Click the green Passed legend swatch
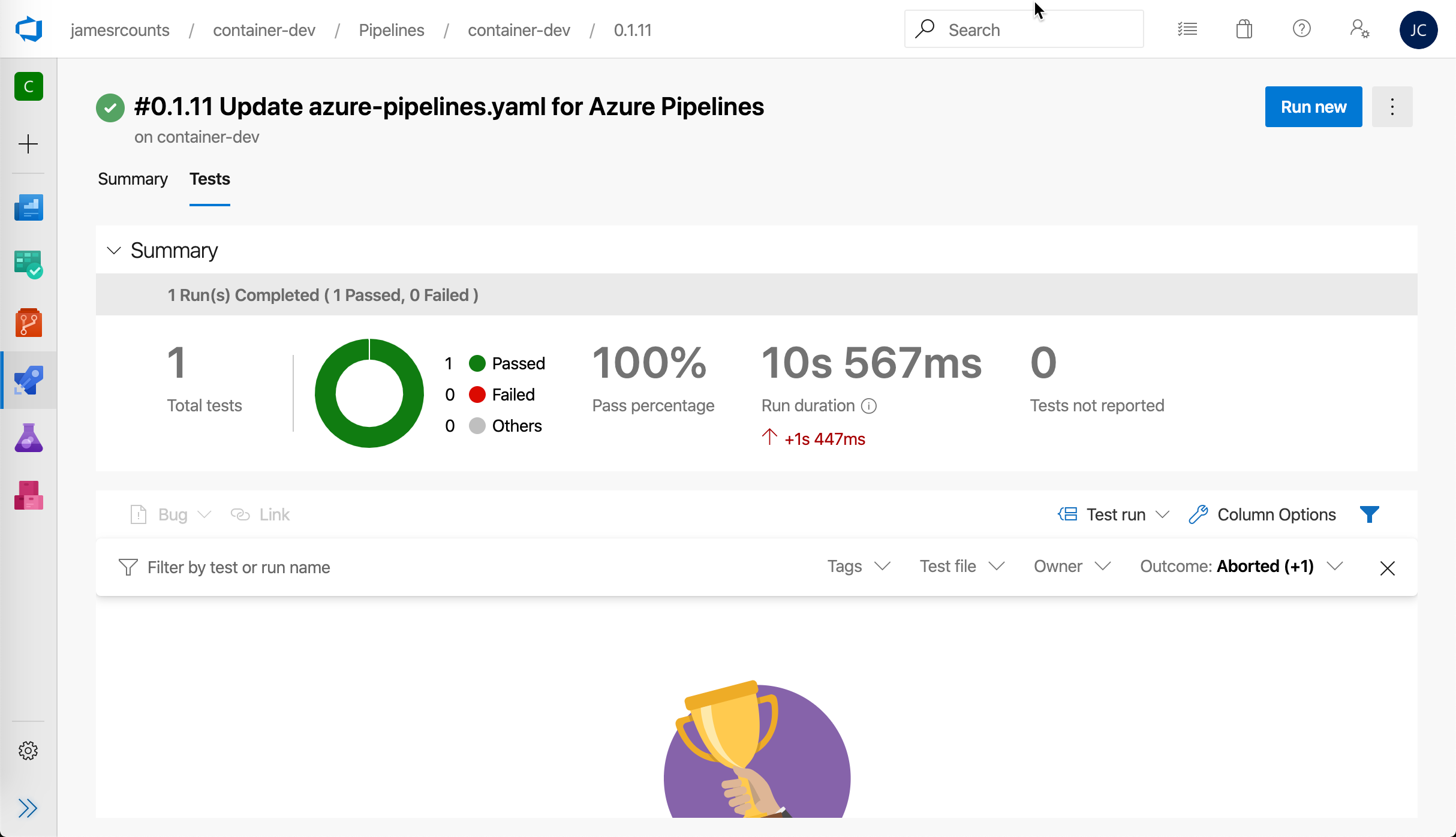1456x837 pixels. click(477, 363)
